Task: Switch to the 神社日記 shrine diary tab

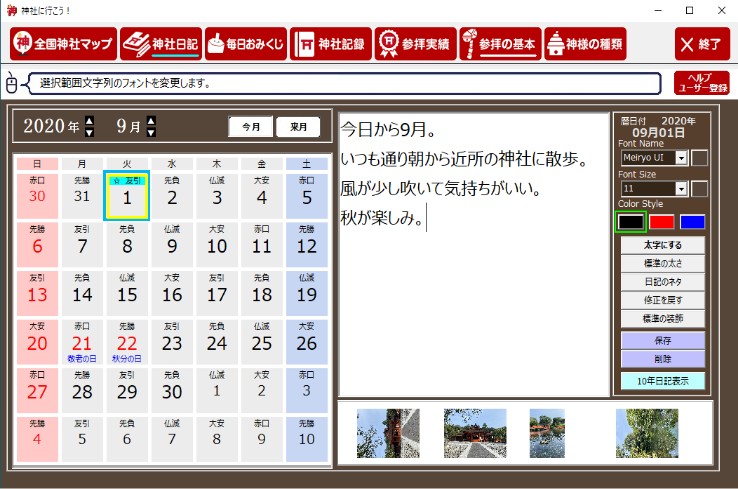Action: [160, 44]
